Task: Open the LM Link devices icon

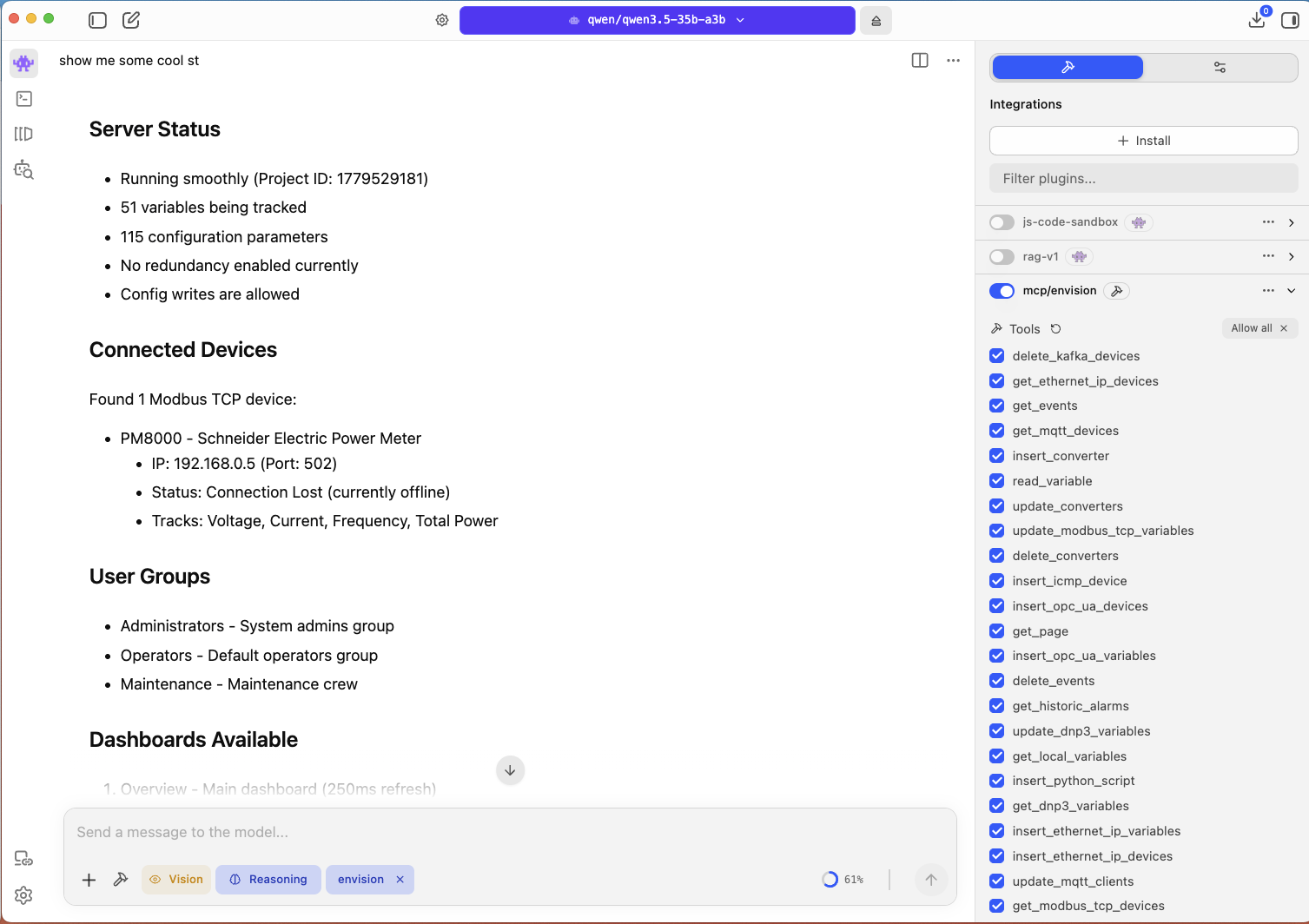Action: (x=23, y=859)
